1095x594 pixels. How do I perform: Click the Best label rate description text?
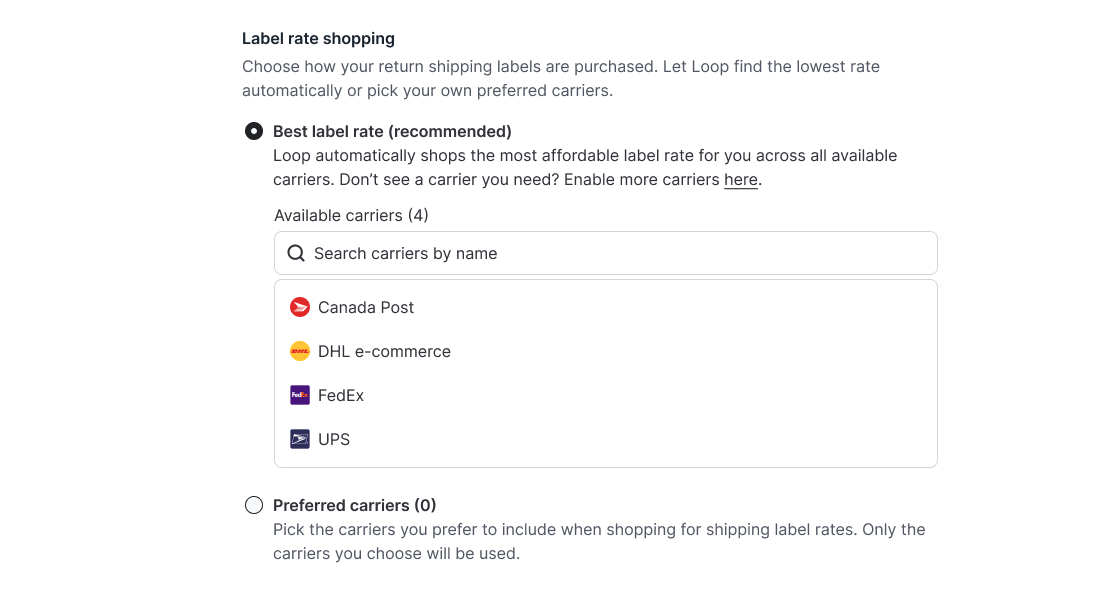584,167
